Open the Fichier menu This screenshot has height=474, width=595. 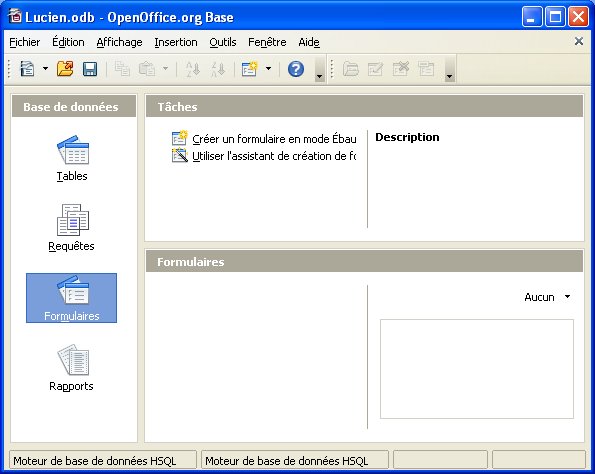(25, 42)
